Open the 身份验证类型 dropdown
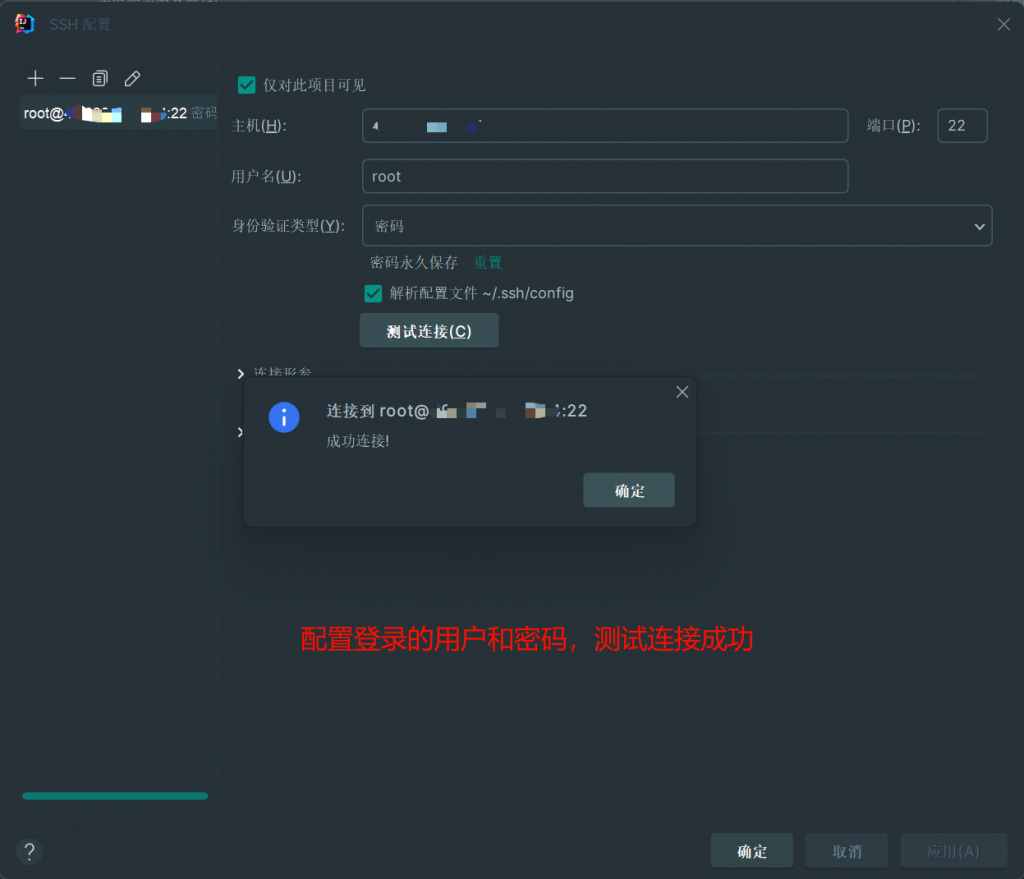Viewport: 1024px width, 879px height. 676,226
